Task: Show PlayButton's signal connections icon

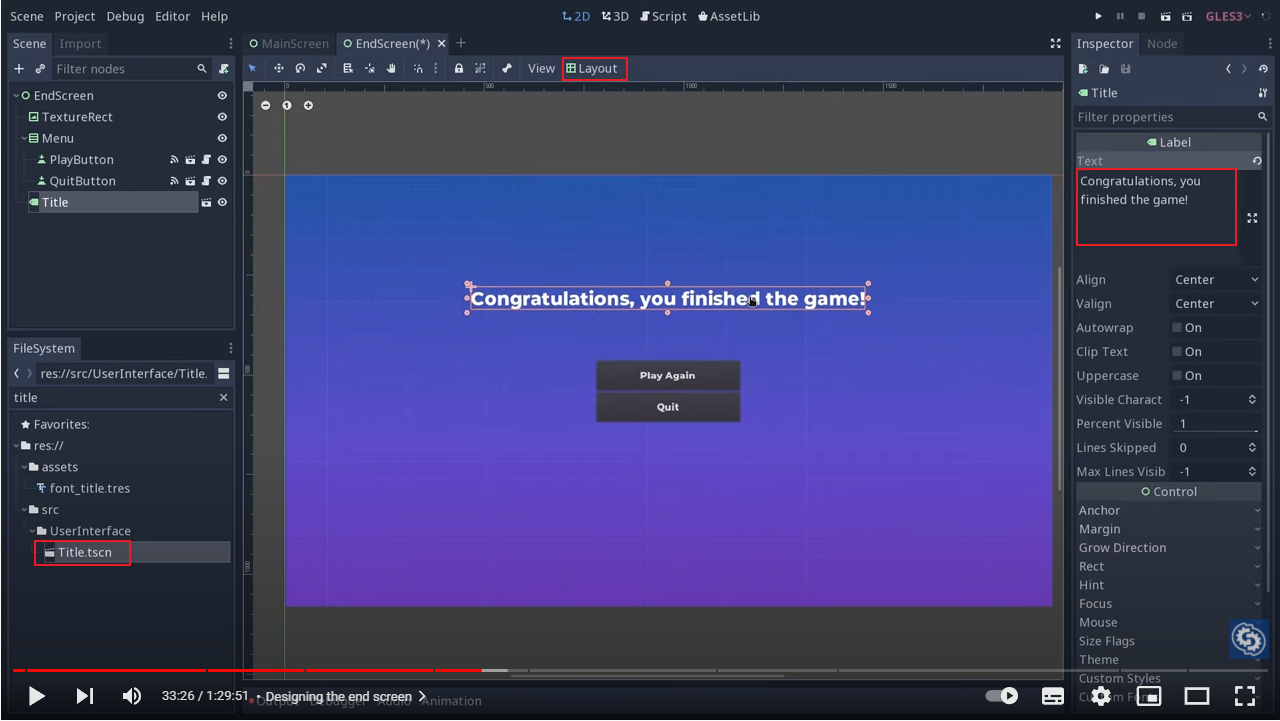Action: [x=174, y=160]
